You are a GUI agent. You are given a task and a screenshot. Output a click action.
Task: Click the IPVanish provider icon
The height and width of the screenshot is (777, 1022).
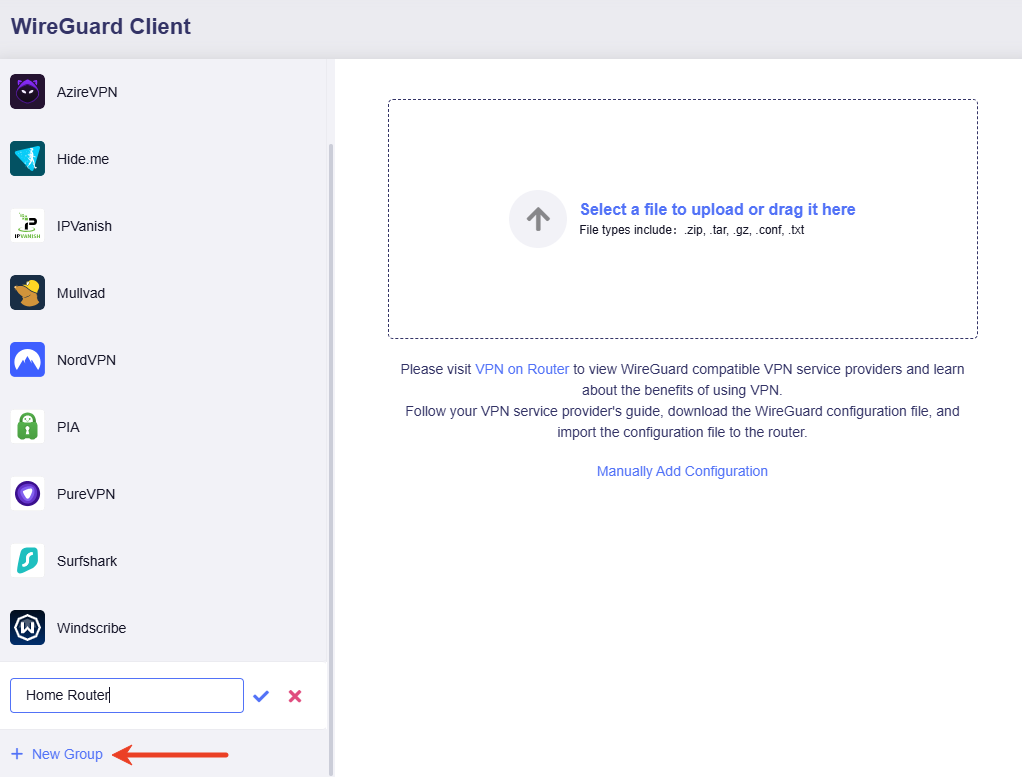pyautogui.click(x=27, y=225)
